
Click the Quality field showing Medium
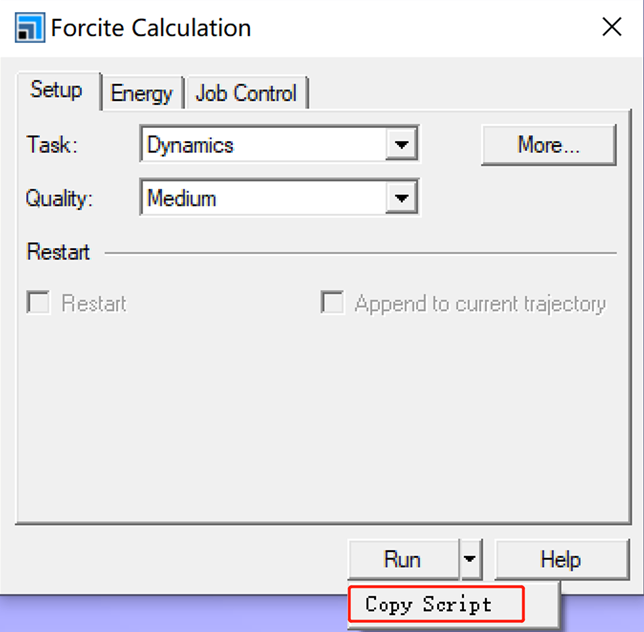(x=264, y=199)
